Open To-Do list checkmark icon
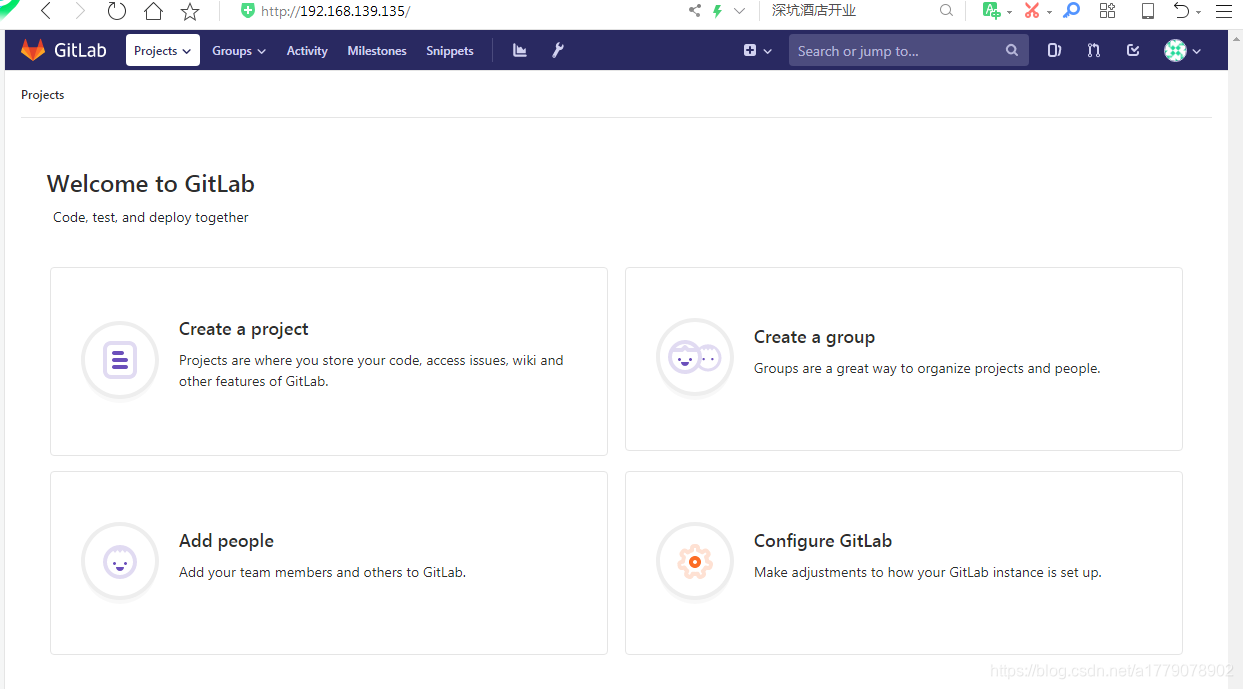The width and height of the screenshot is (1243, 689). pyautogui.click(x=1133, y=50)
